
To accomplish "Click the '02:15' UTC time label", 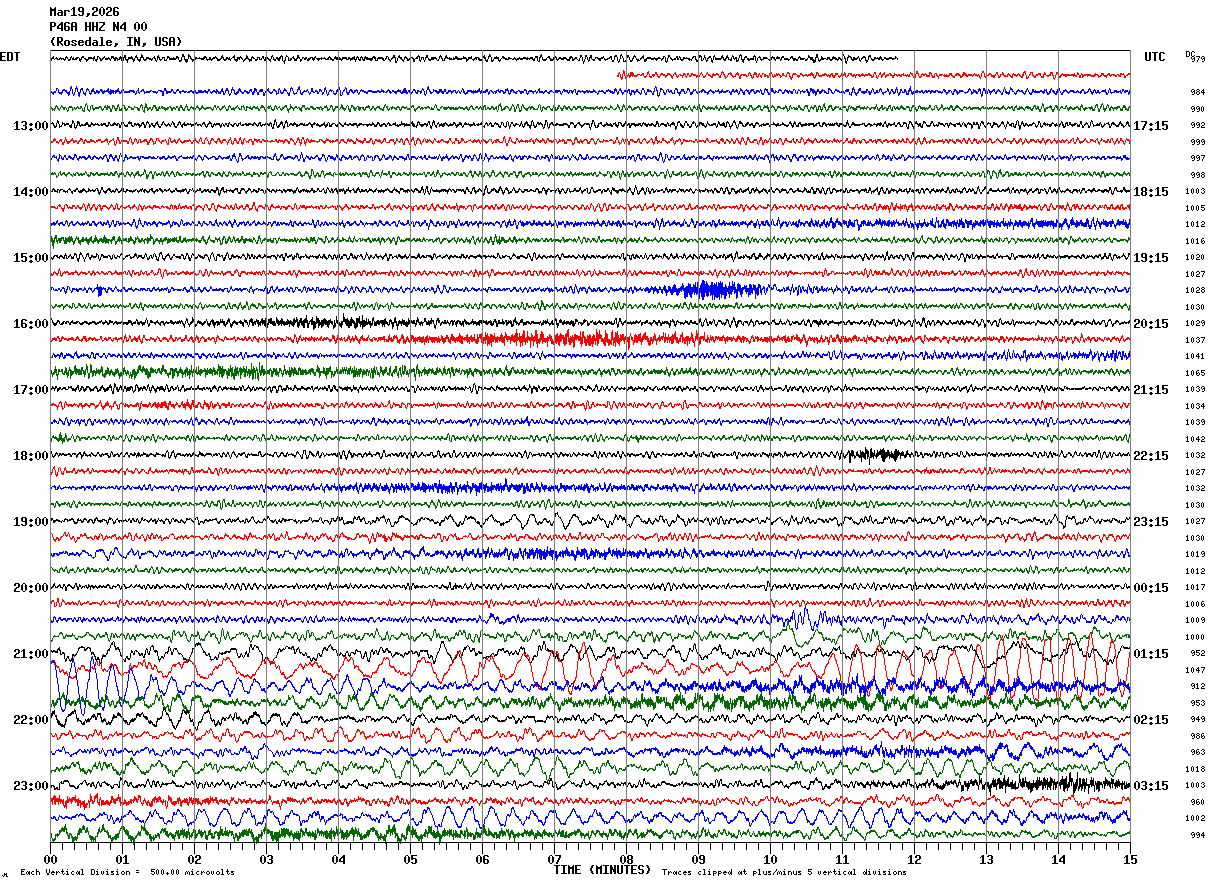I will click(x=1151, y=720).
